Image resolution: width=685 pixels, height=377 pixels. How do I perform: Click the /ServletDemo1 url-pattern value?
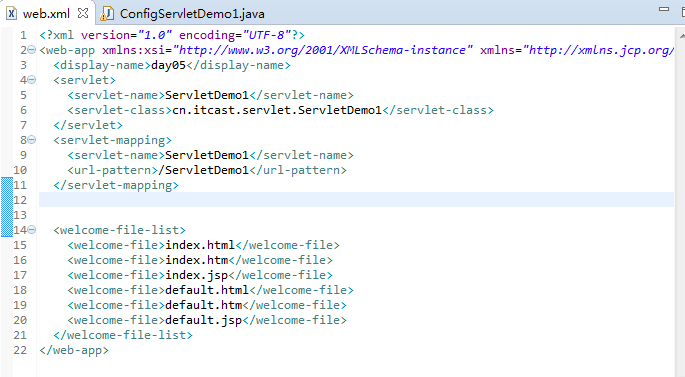[x=203, y=170]
